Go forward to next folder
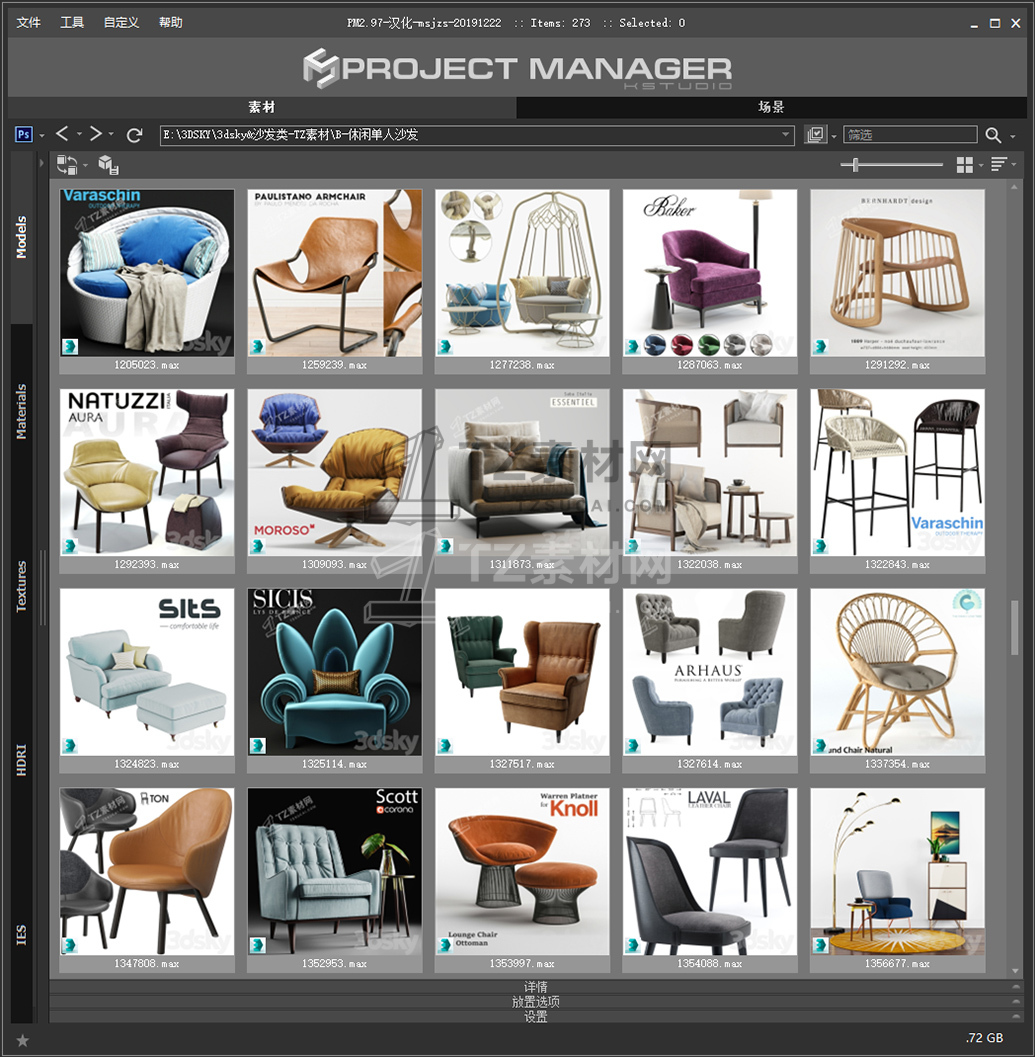 [96, 134]
